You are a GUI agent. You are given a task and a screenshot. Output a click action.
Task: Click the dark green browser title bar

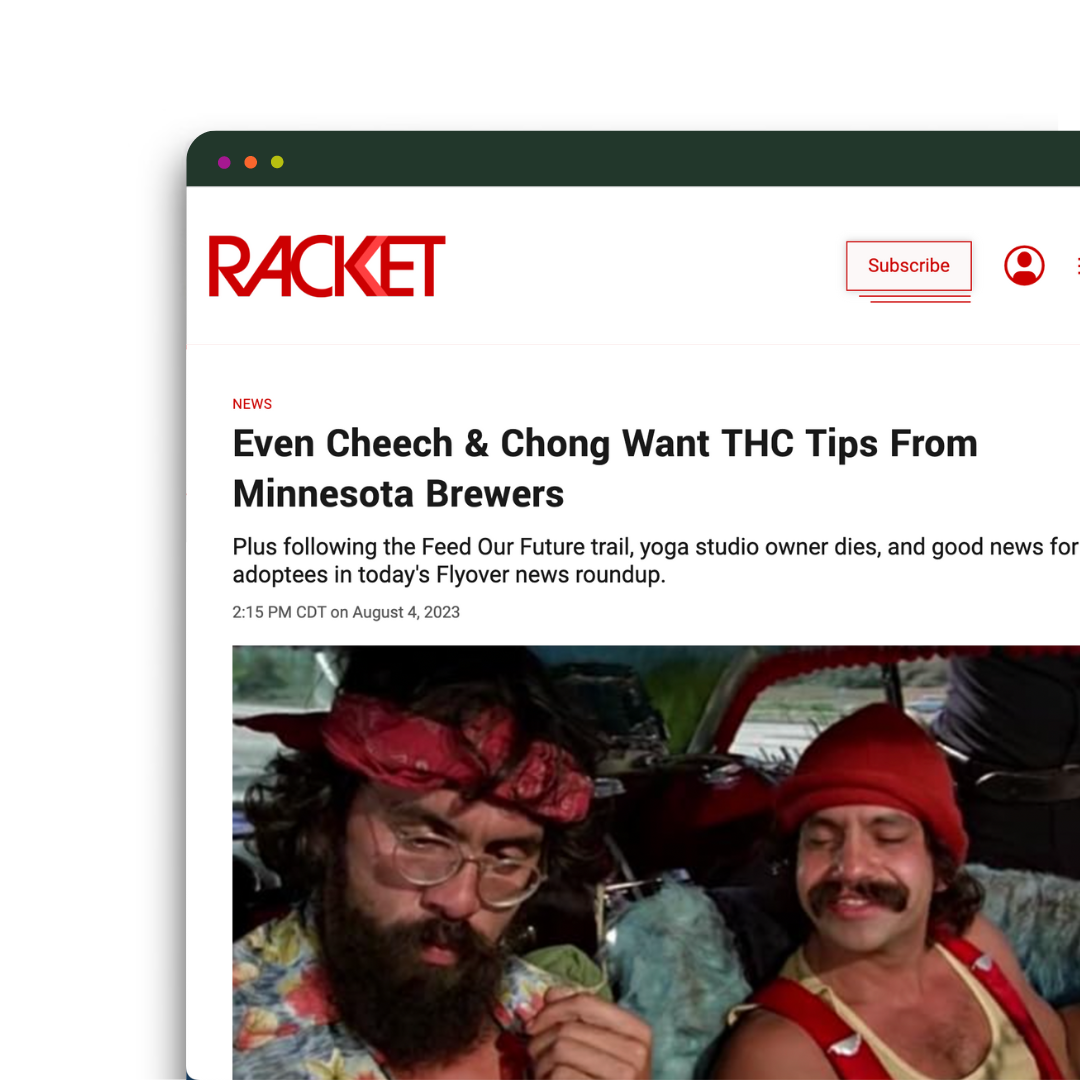(632, 158)
